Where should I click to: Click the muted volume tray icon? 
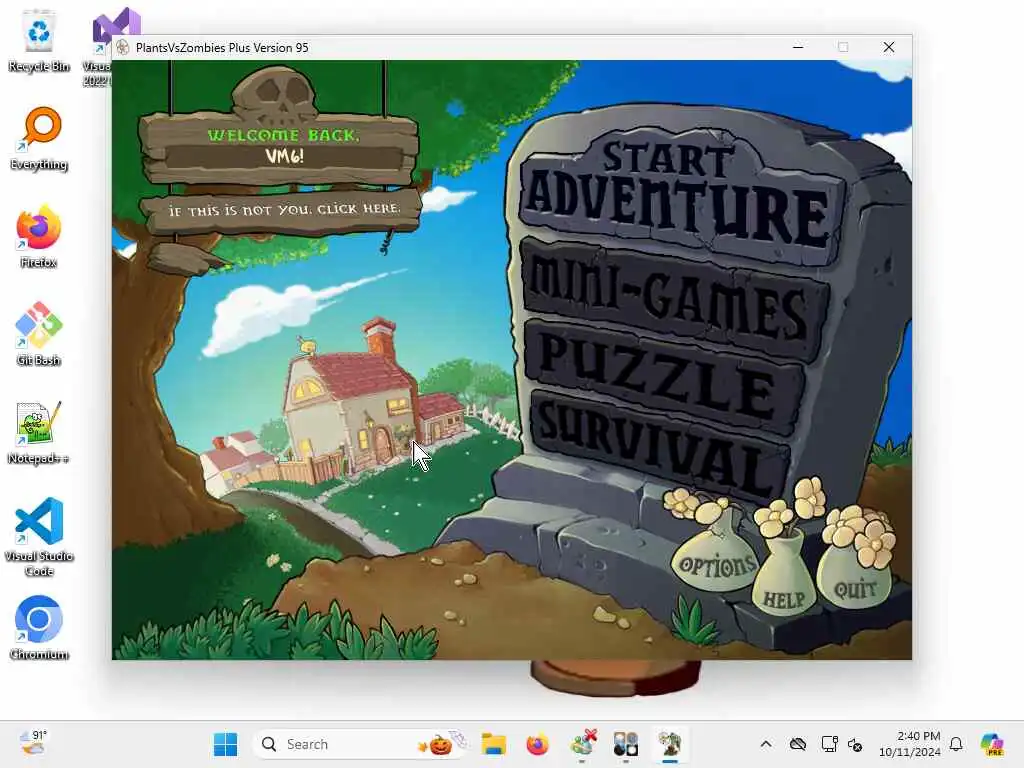855,744
